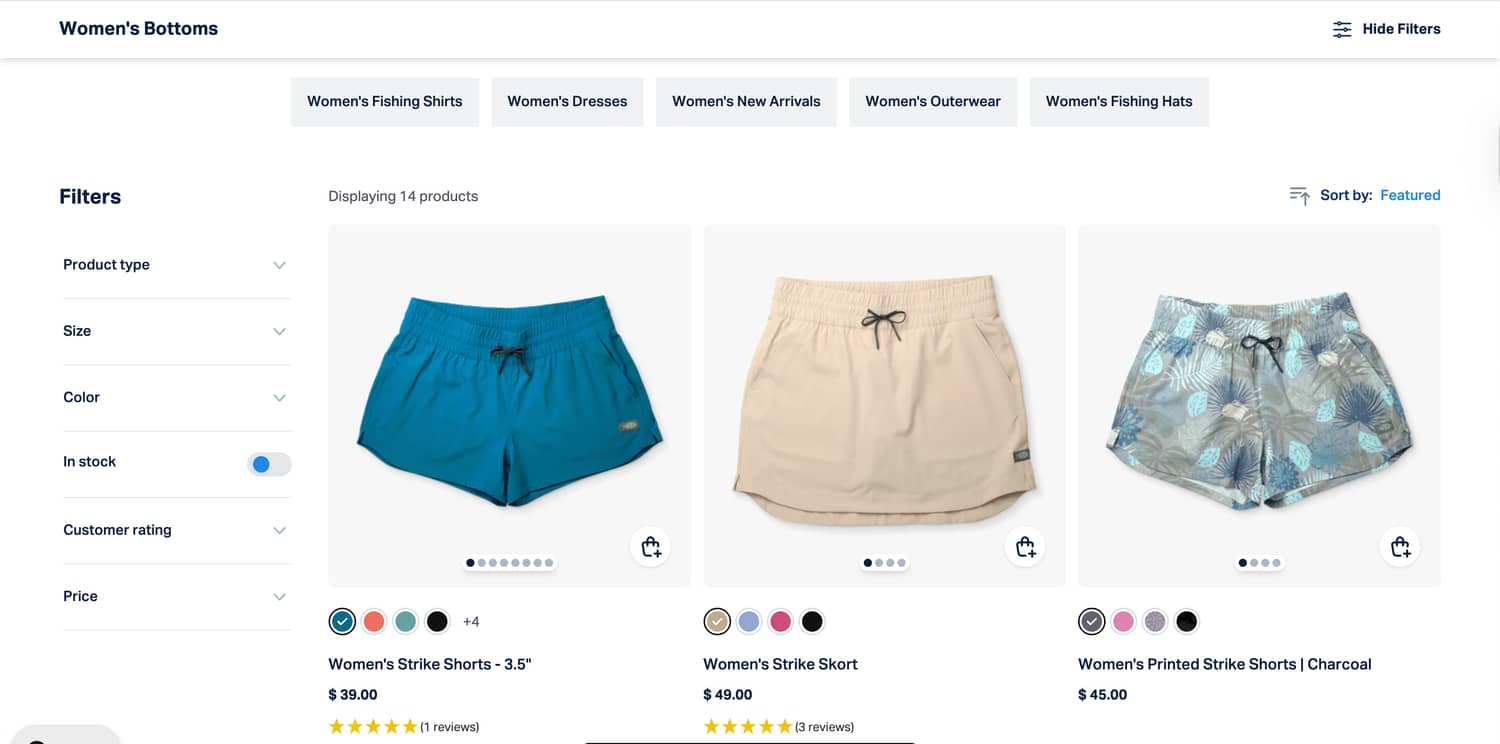
Task: Select the checked tan swatch on Strike Skort
Action: point(717,621)
